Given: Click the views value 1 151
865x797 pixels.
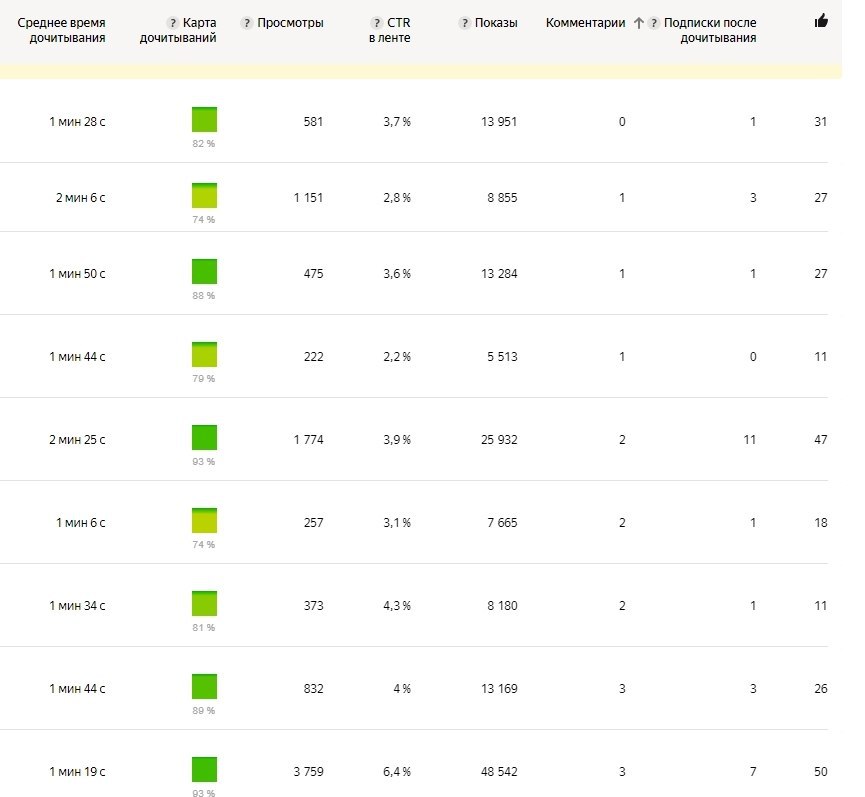Looking at the screenshot, I should point(308,198).
